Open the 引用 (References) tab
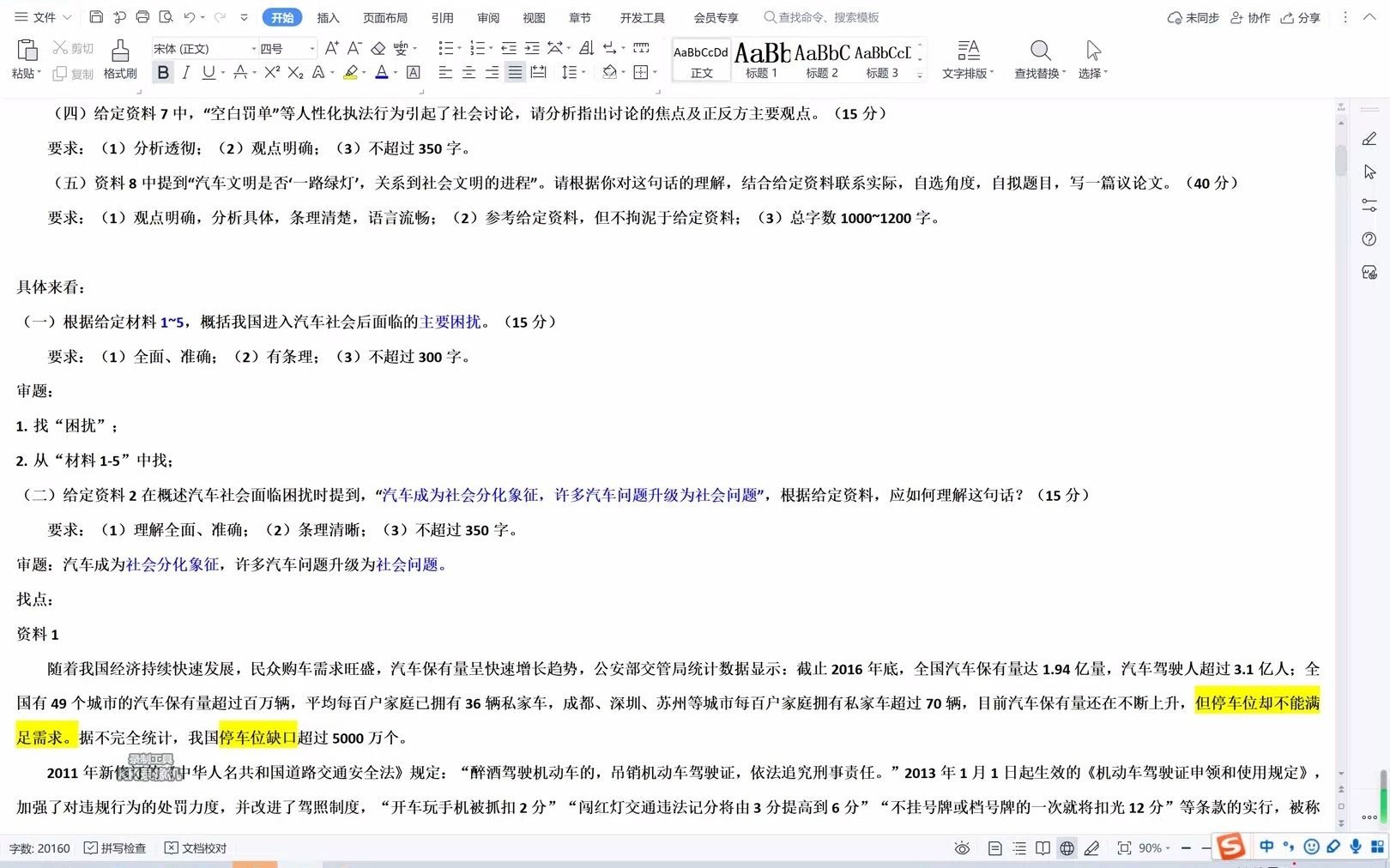This screenshot has width=1390, height=868. tap(442, 17)
